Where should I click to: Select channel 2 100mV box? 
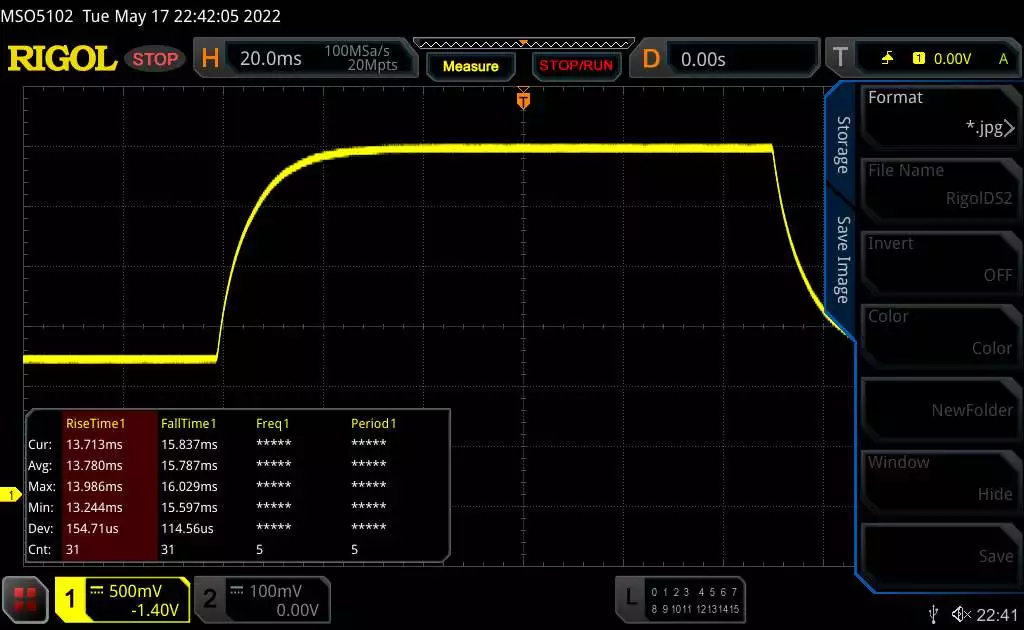pyautogui.click(x=263, y=599)
